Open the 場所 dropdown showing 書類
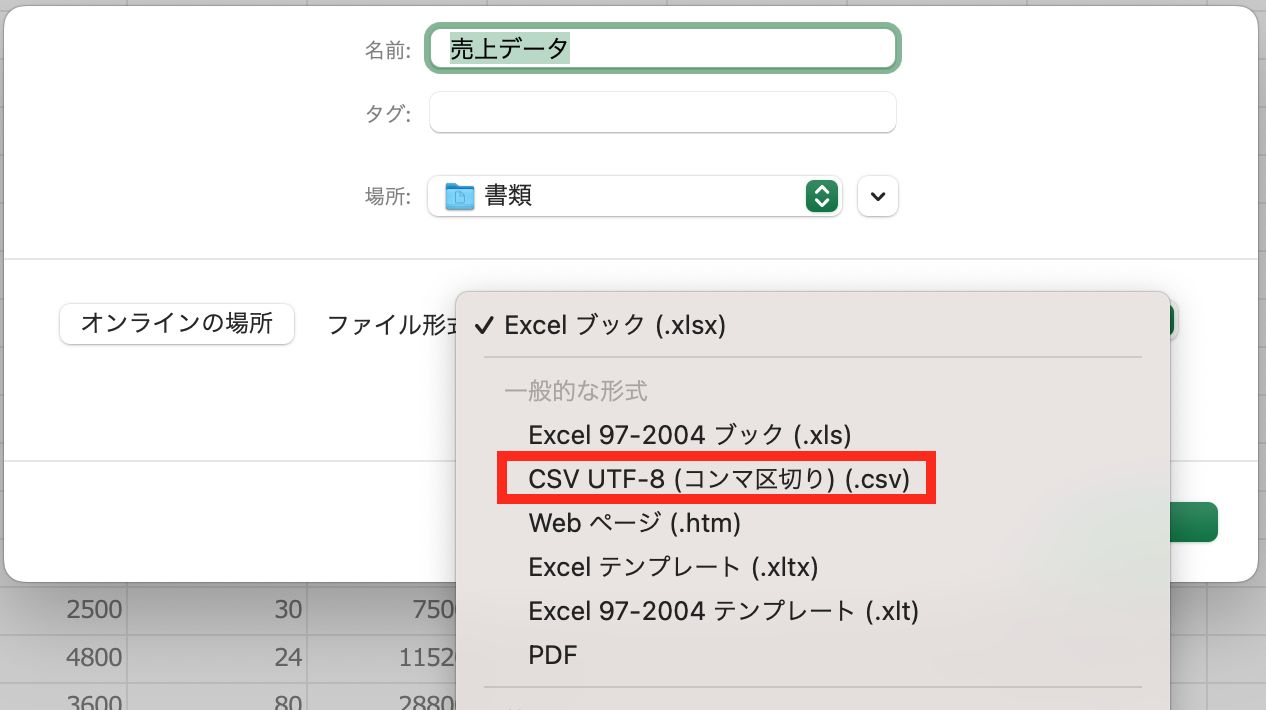 pyautogui.click(x=635, y=196)
